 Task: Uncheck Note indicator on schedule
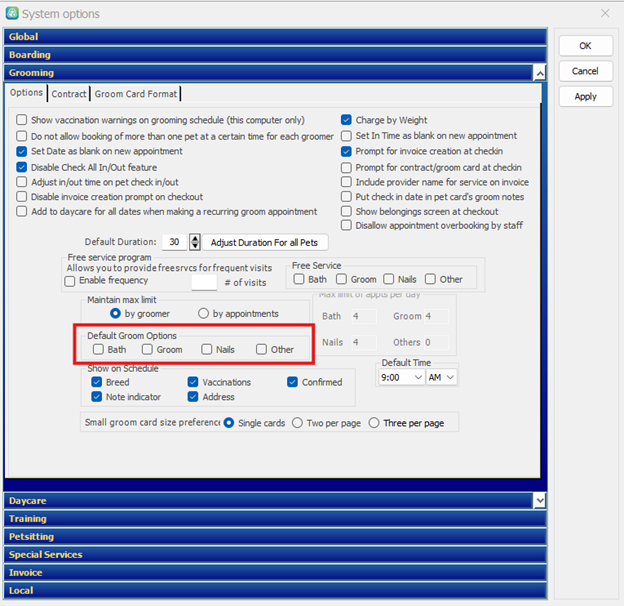tap(96, 397)
